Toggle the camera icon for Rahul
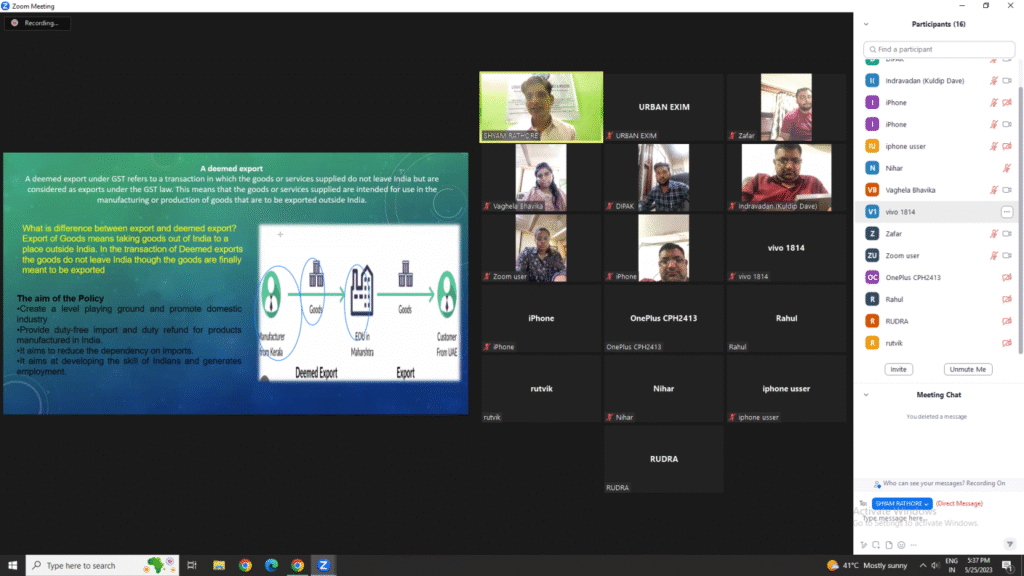The width and height of the screenshot is (1024, 576). pyautogui.click(x=1006, y=299)
